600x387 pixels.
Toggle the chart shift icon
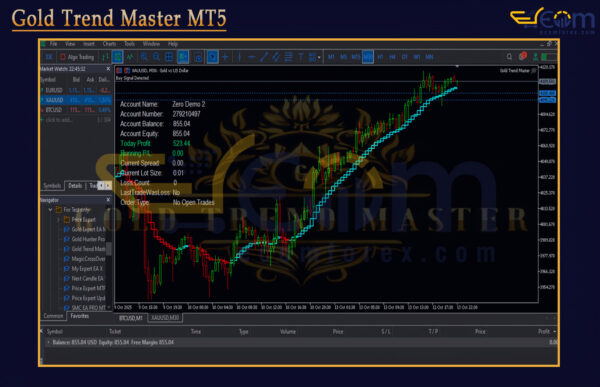click(x=198, y=57)
